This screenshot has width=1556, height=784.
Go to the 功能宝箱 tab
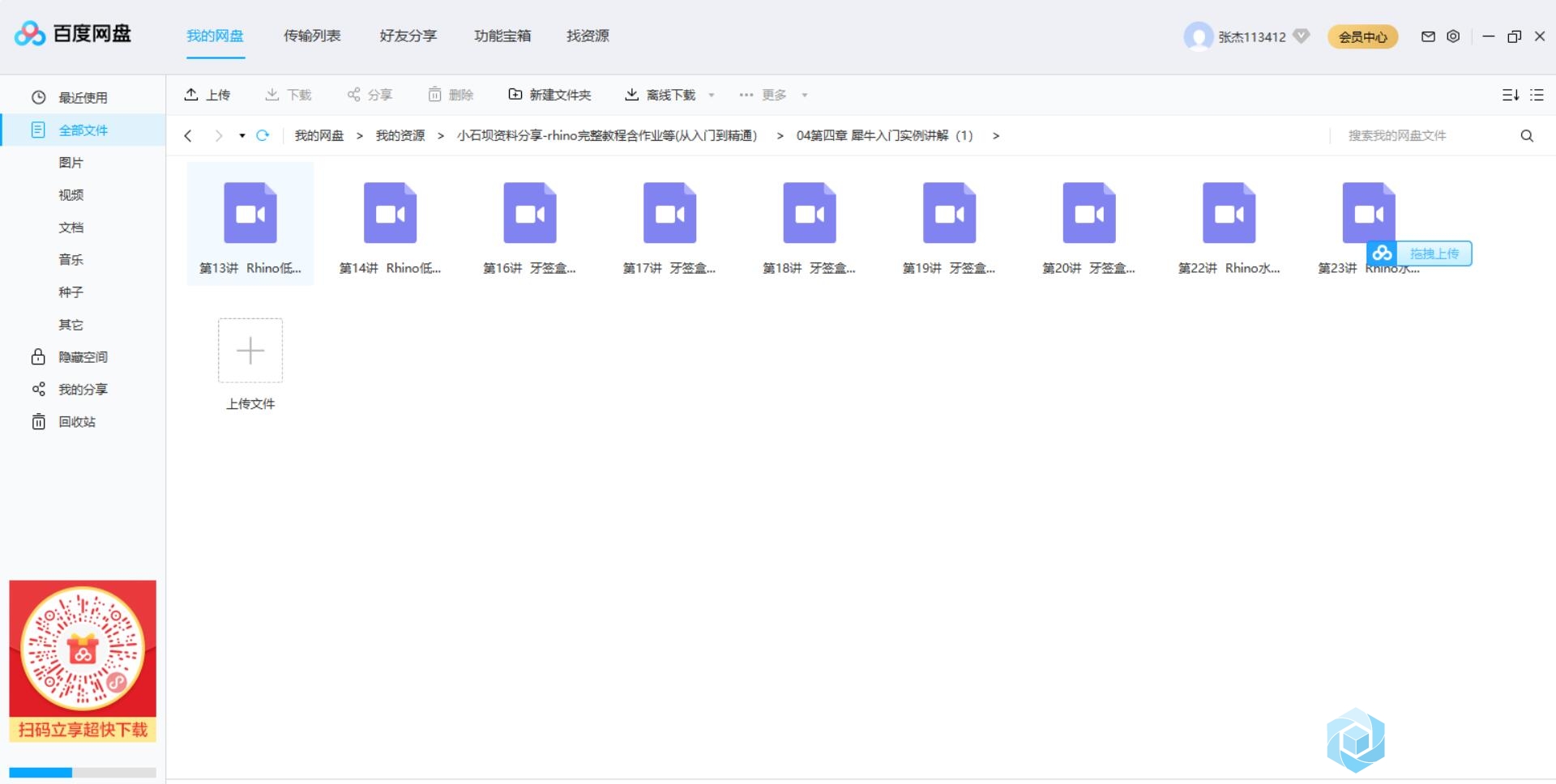(x=502, y=36)
